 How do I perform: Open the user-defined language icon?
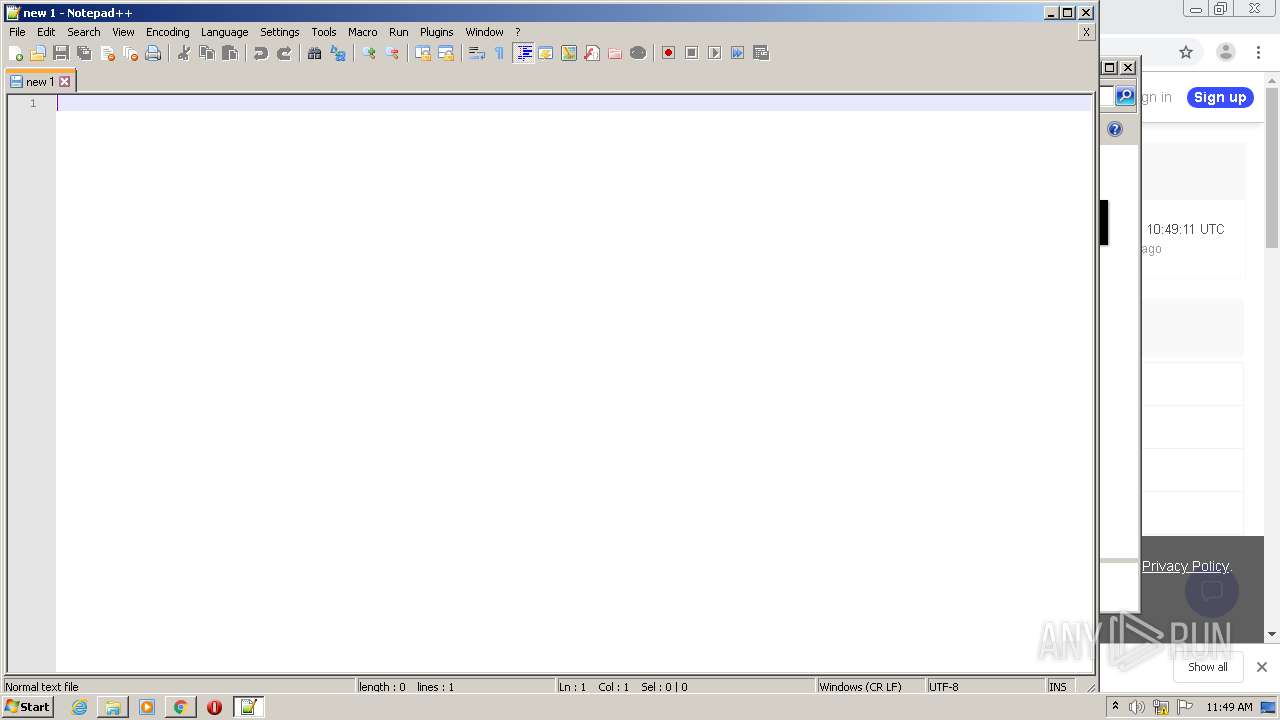coord(546,53)
